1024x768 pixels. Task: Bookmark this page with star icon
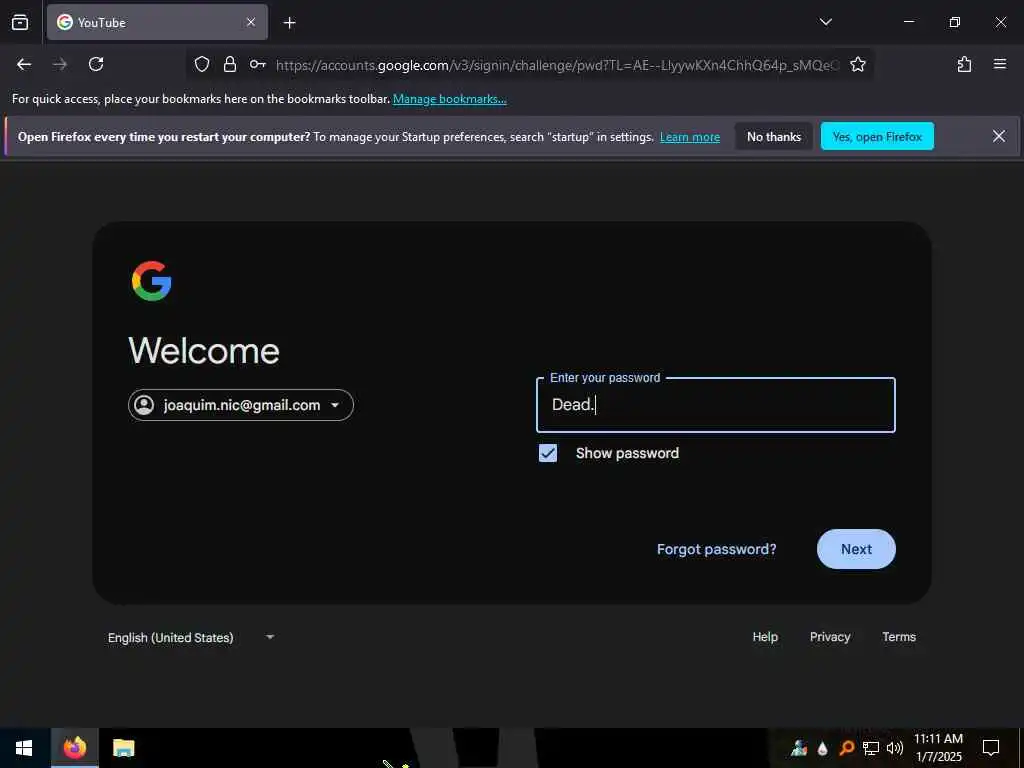pyautogui.click(x=858, y=64)
